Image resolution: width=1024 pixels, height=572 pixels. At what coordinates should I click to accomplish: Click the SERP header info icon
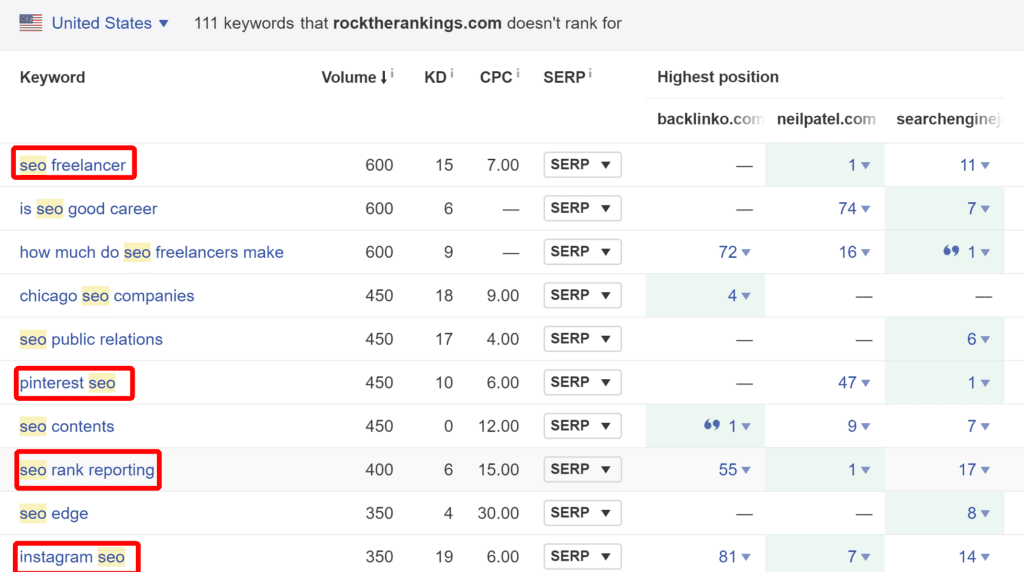point(590,73)
